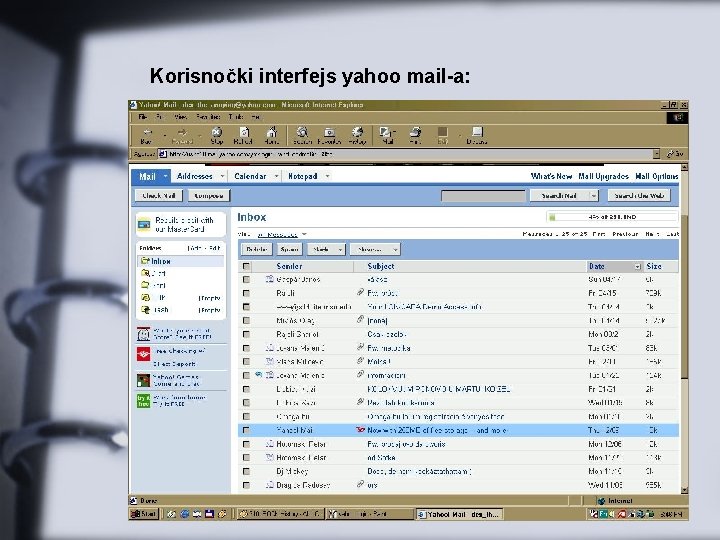Check the box for Gaspar Janos message
The height and width of the screenshot is (540, 720).
click(247, 279)
